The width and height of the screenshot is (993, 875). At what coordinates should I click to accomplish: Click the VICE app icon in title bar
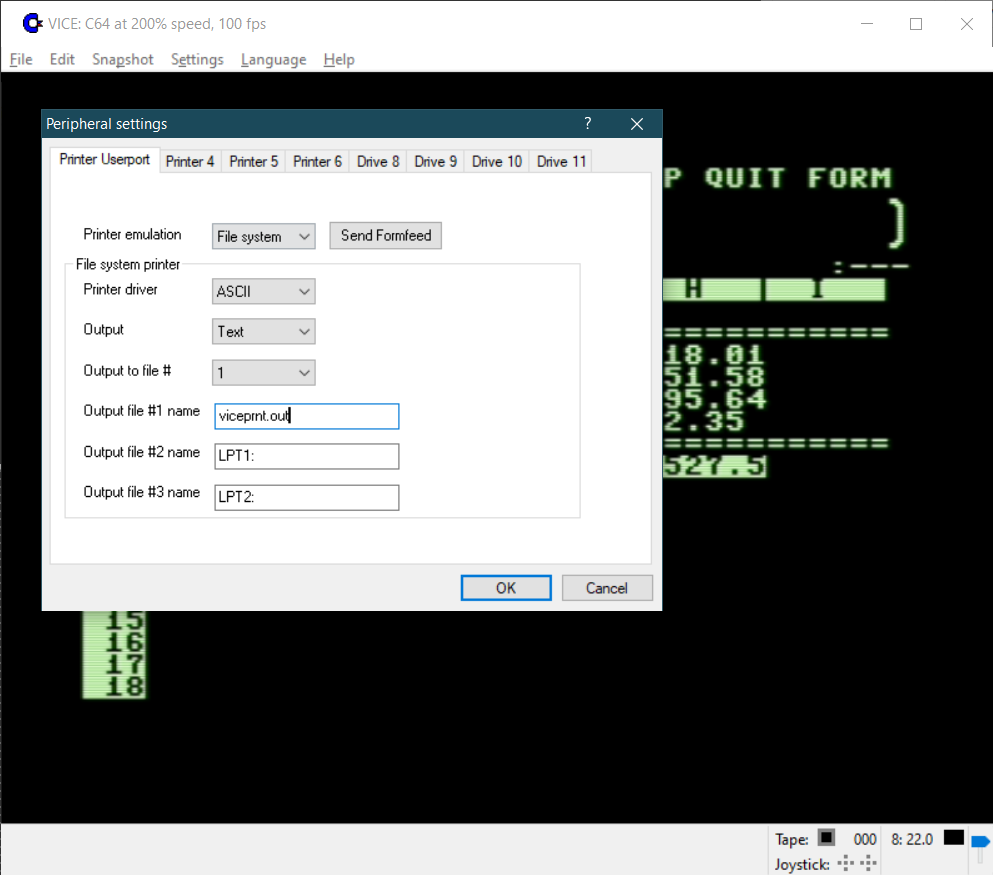click(x=32, y=23)
